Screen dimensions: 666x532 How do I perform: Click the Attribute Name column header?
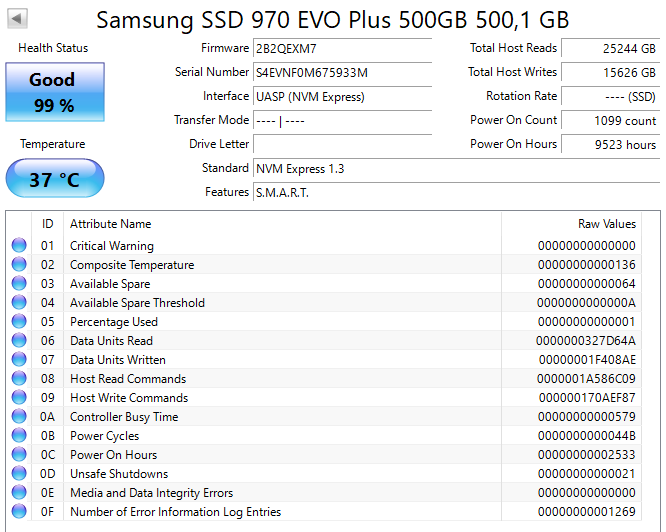pyautogui.click(x=110, y=224)
